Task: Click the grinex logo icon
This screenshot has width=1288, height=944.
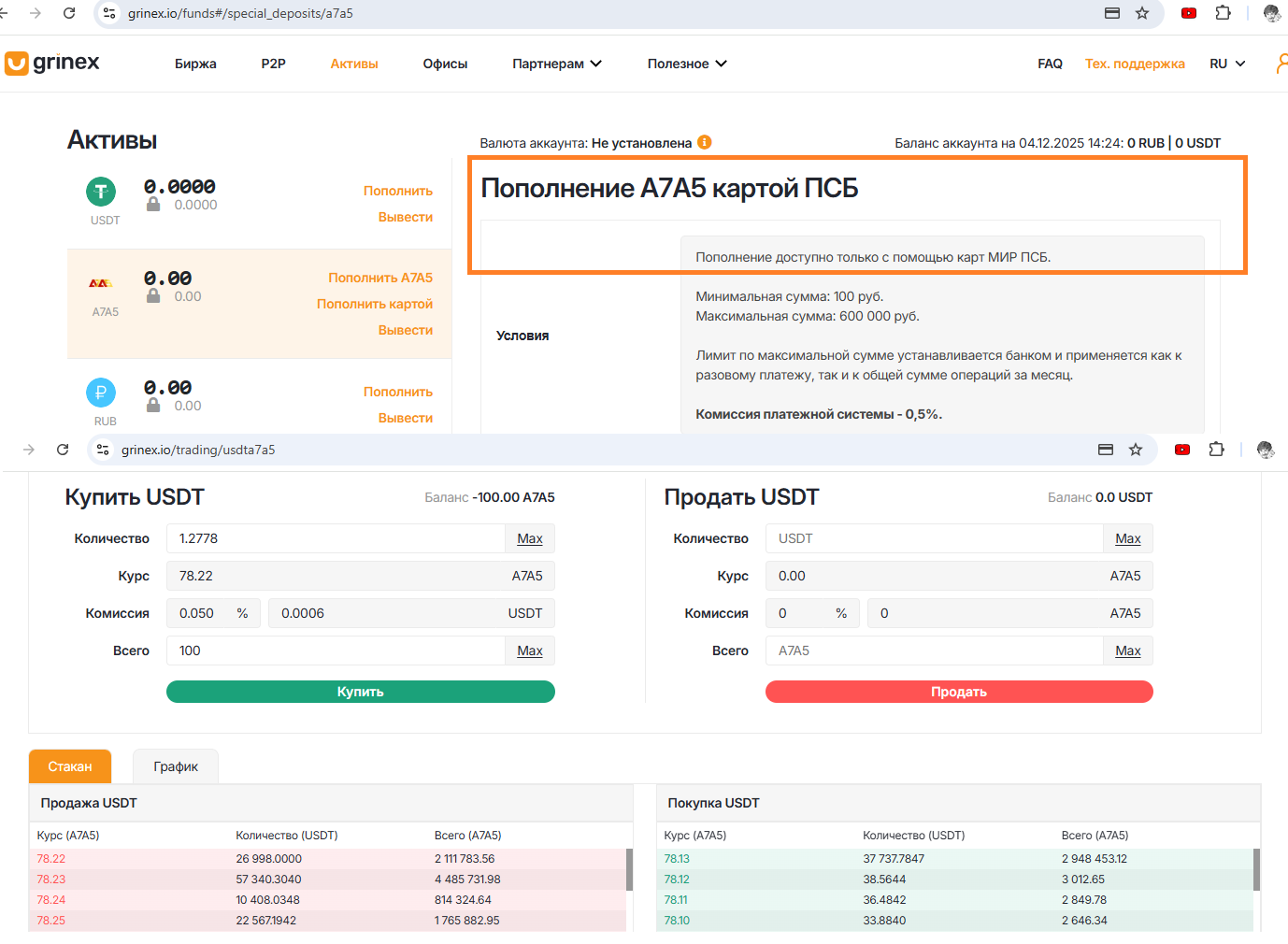Action: [x=17, y=64]
